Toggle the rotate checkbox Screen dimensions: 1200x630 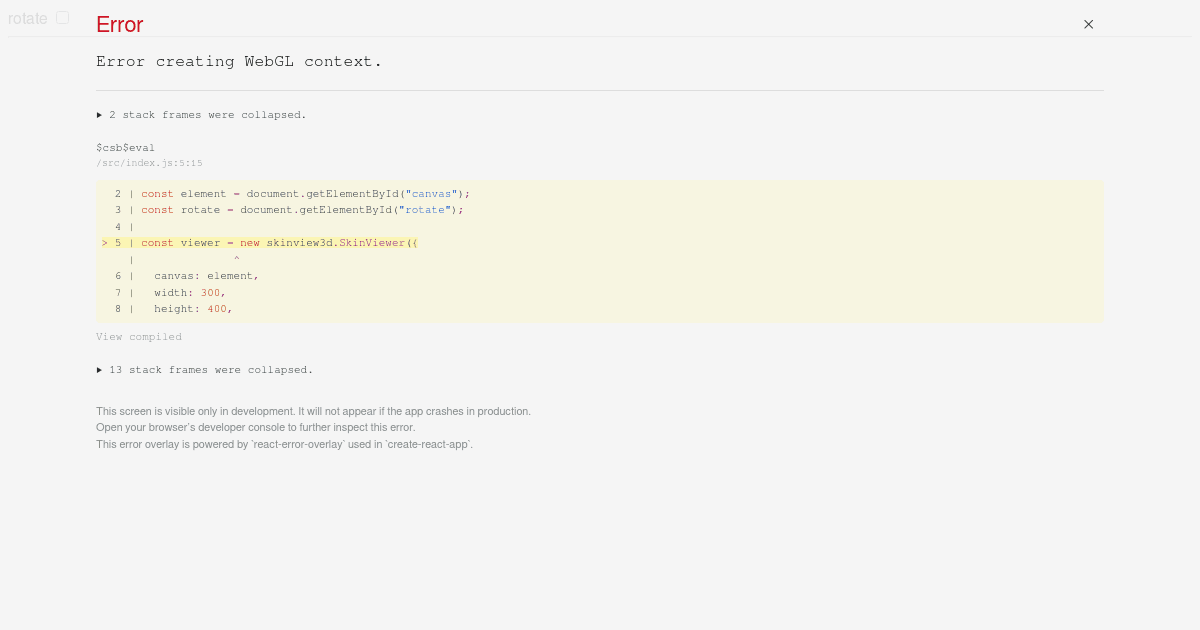63,17
